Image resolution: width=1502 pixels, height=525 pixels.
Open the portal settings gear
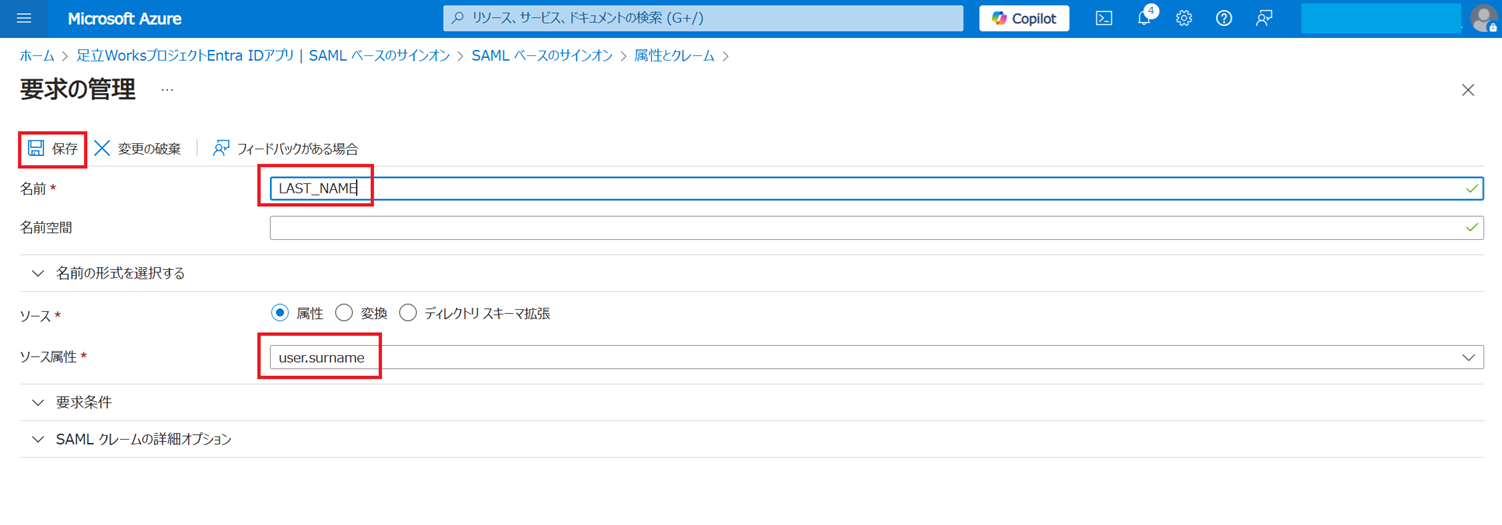click(1184, 18)
